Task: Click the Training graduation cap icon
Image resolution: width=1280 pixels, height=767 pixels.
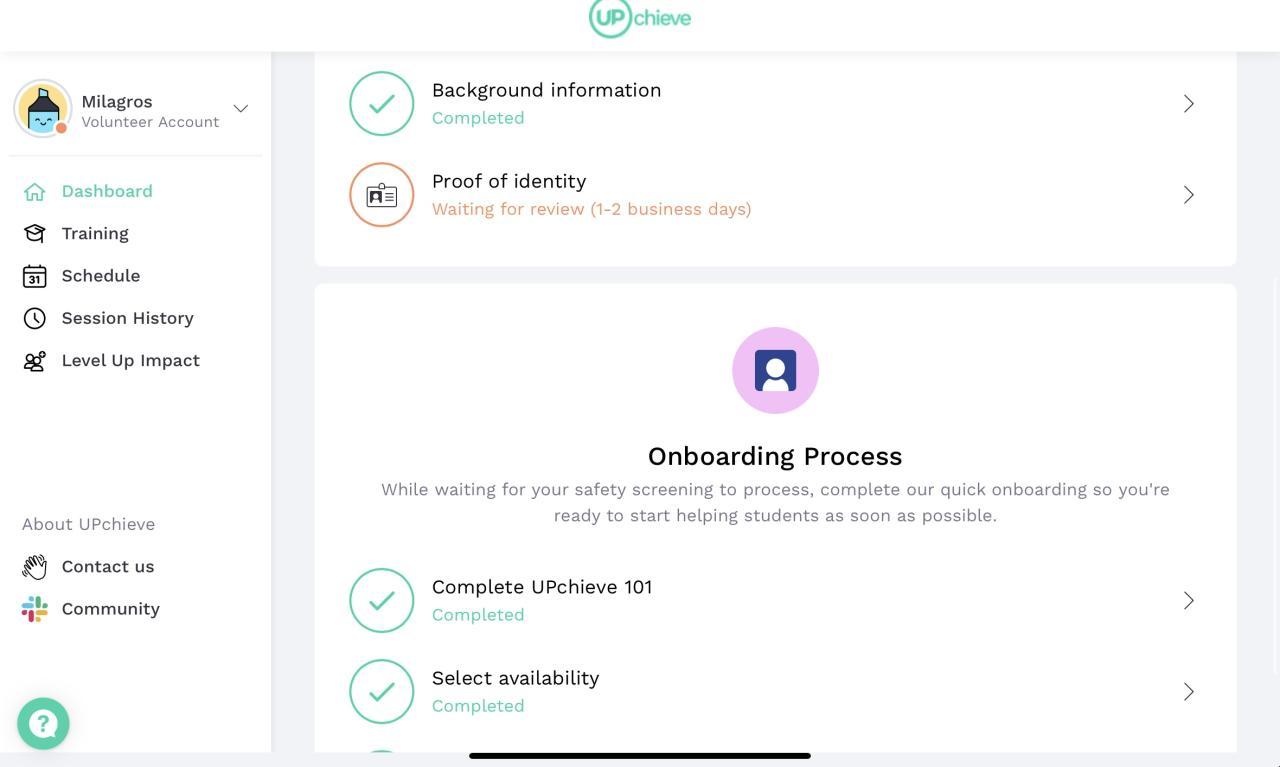Action: 35,234
